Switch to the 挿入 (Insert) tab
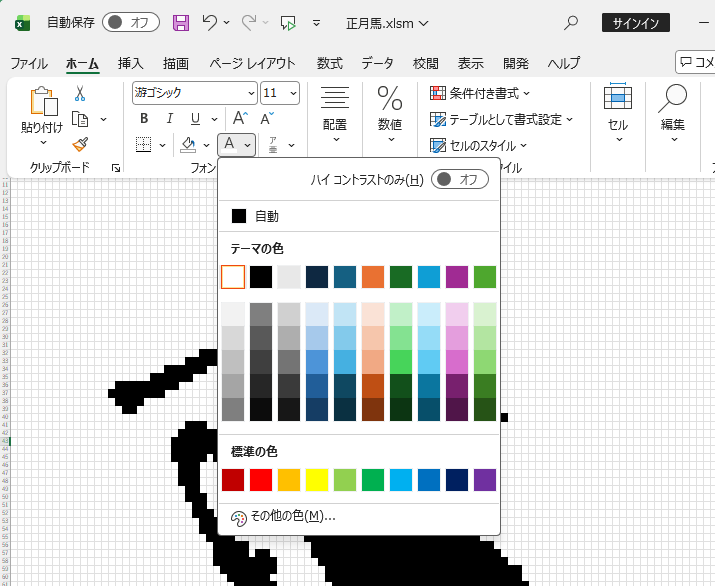This screenshot has width=715, height=586. [x=131, y=63]
